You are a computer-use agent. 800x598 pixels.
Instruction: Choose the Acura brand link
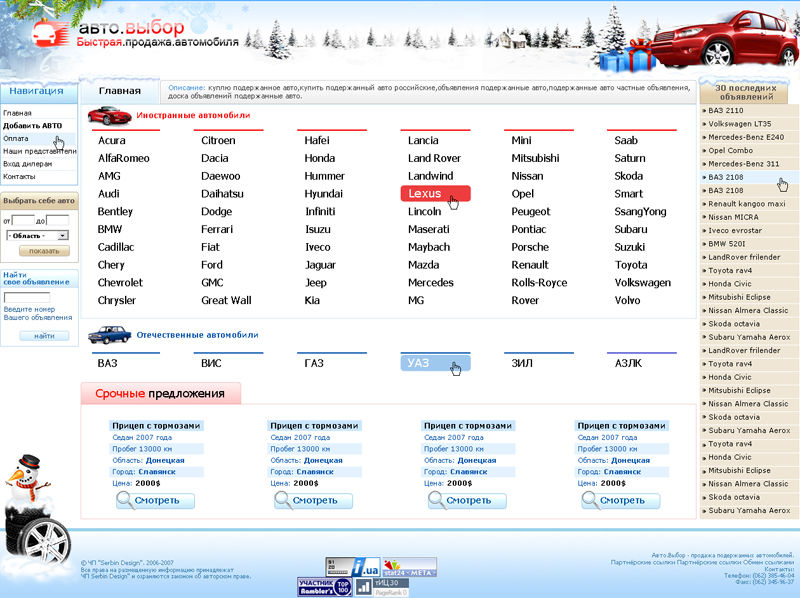[x=112, y=140]
